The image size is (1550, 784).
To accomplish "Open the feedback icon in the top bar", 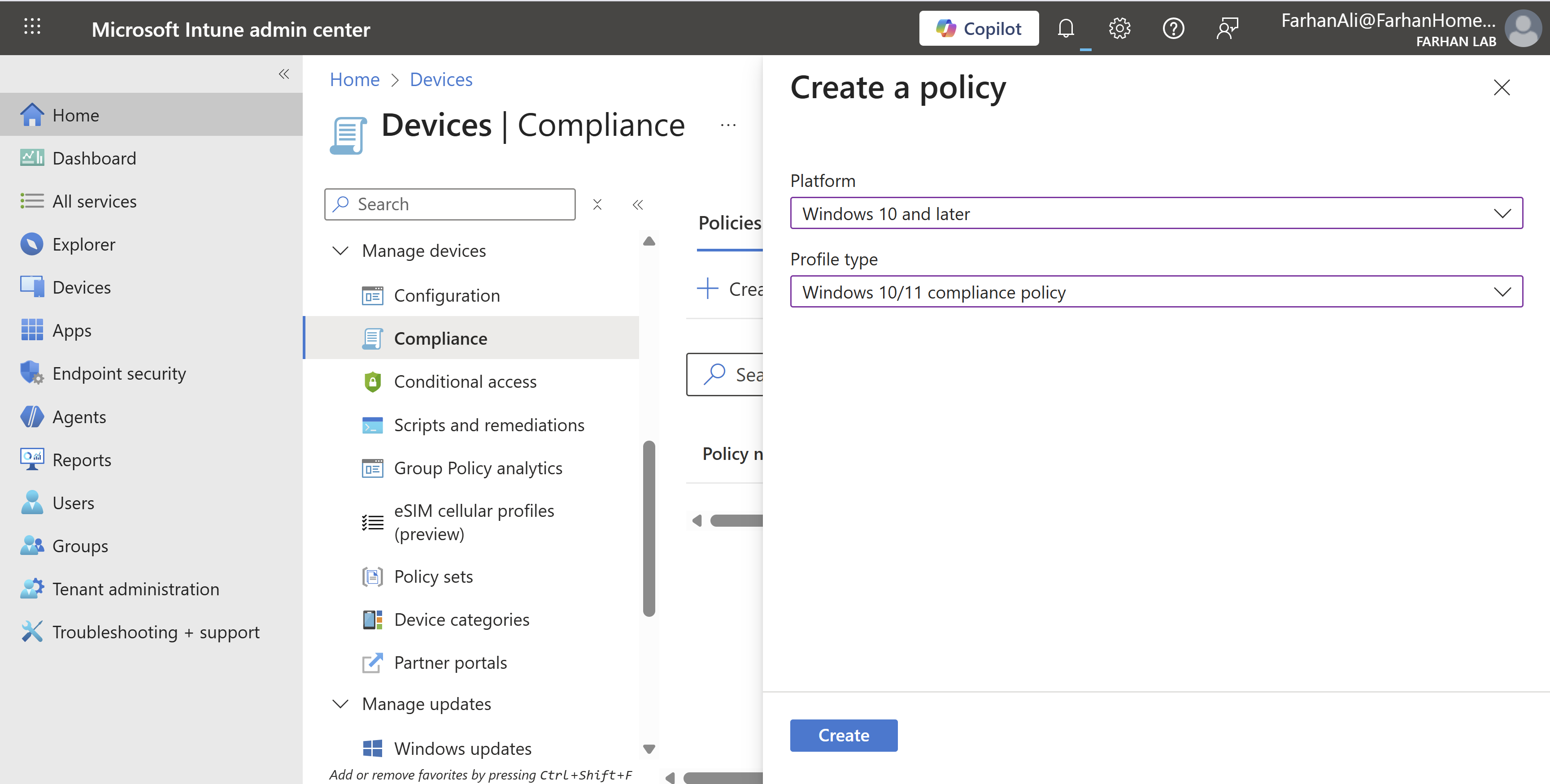I will pyautogui.click(x=1227, y=28).
